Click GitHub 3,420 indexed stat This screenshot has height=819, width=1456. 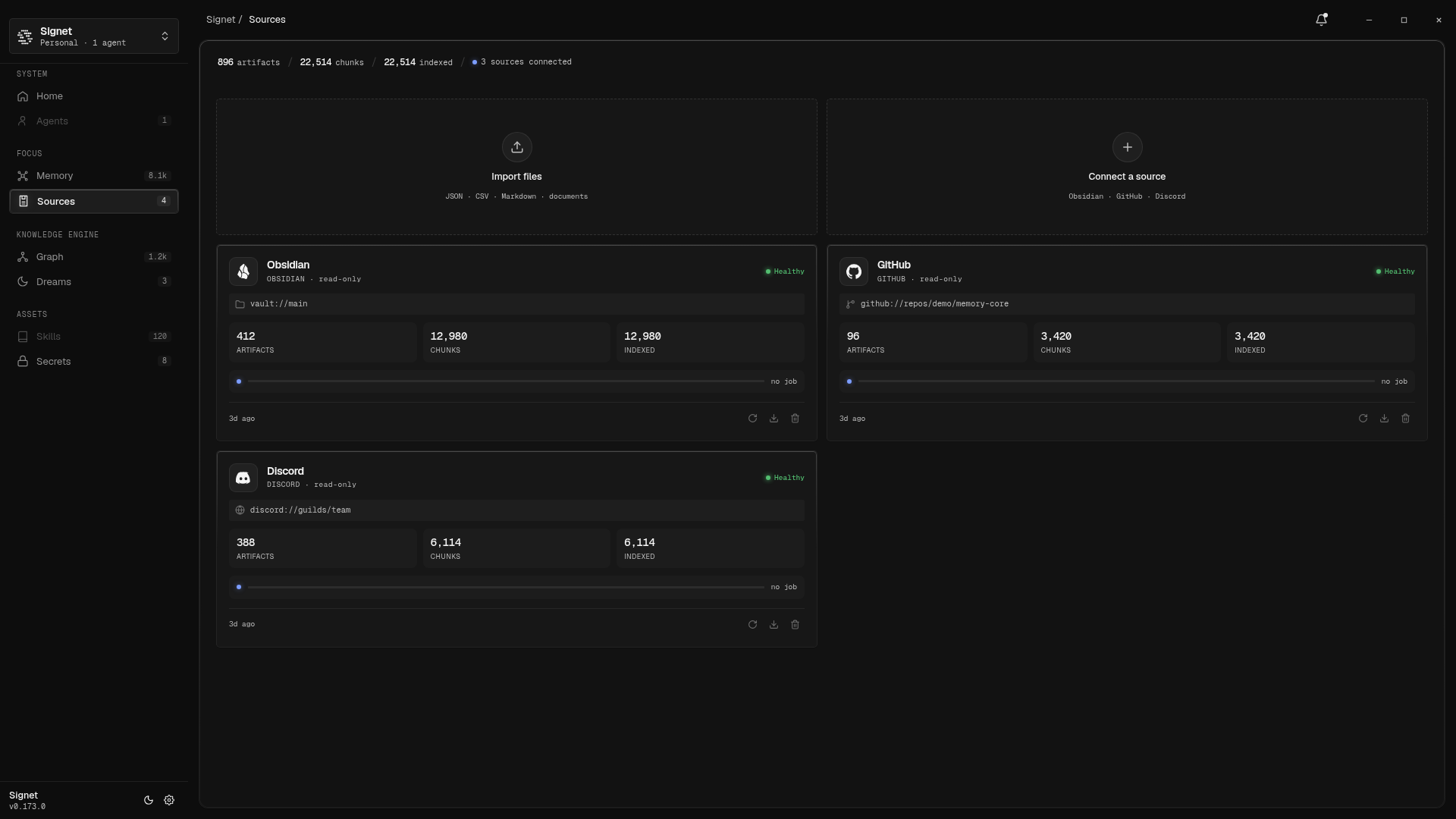[x=1321, y=343]
